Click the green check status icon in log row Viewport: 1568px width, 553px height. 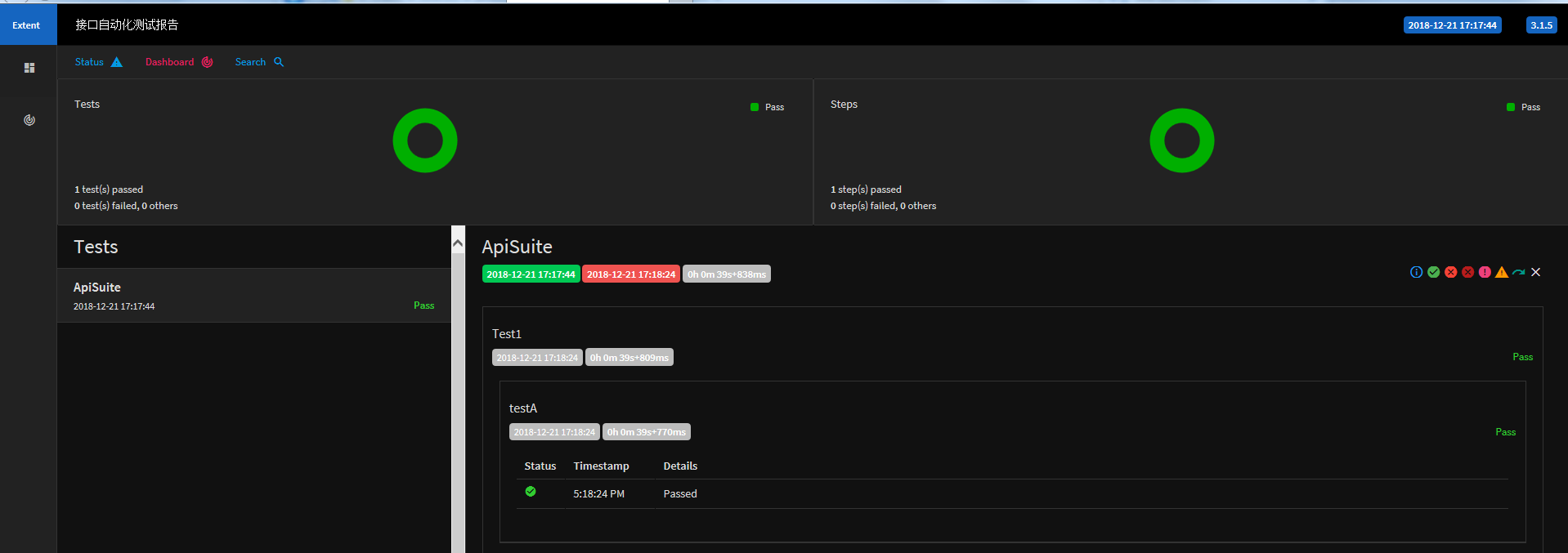pyautogui.click(x=531, y=492)
